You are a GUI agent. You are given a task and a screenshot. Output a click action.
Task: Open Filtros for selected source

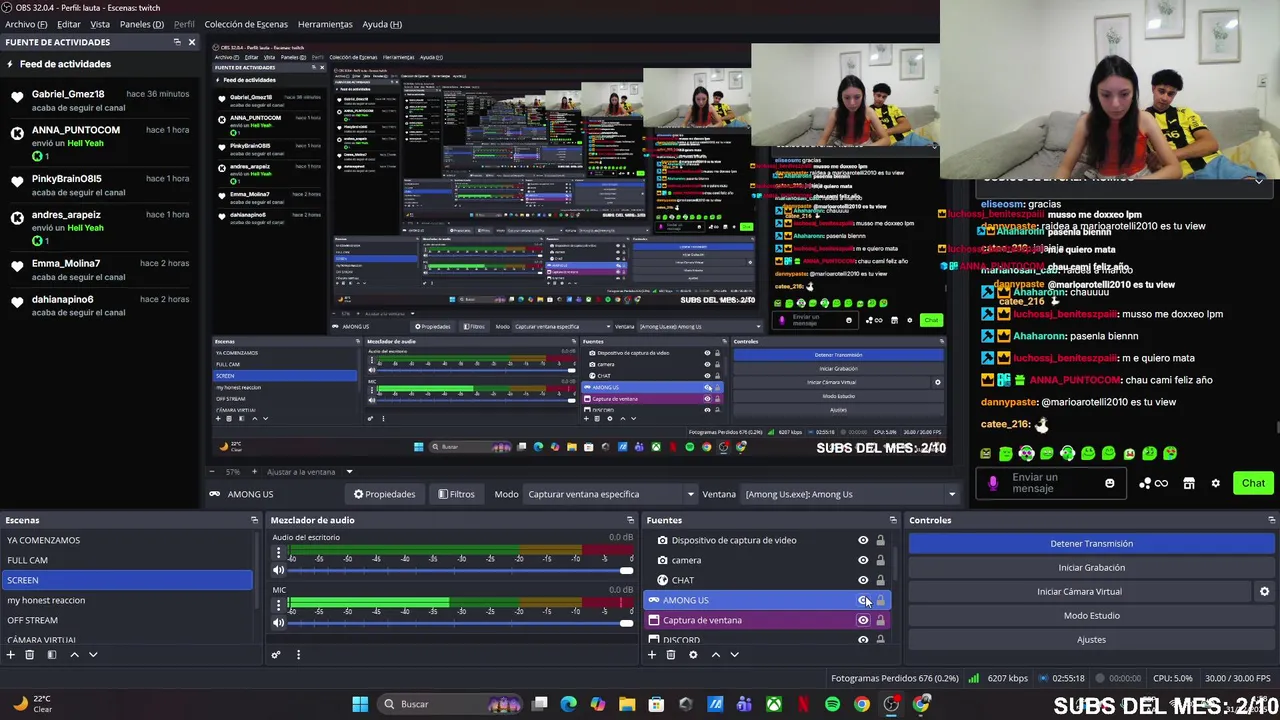456,494
